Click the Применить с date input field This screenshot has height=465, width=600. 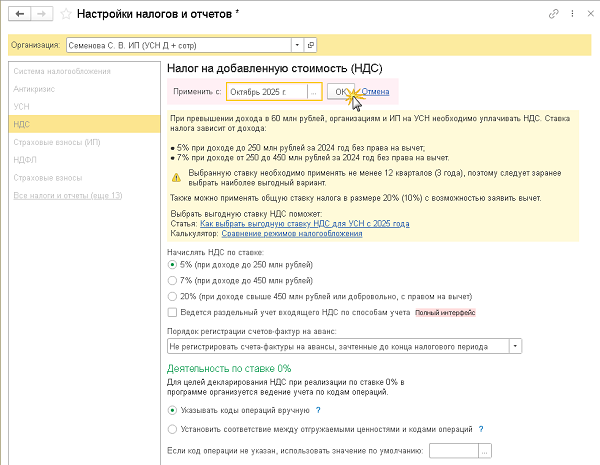tap(266, 92)
